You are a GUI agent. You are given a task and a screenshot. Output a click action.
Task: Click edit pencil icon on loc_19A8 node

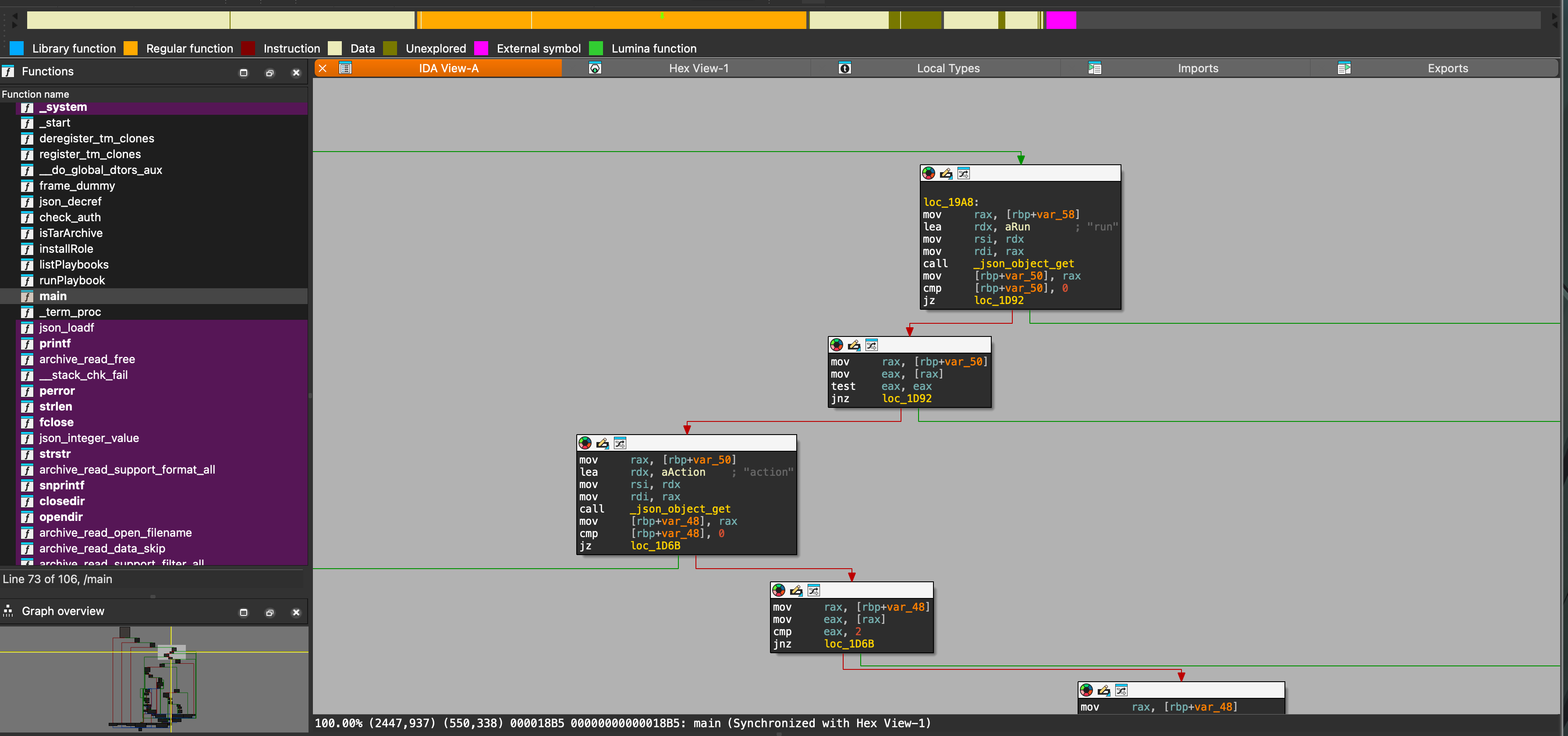tap(946, 173)
